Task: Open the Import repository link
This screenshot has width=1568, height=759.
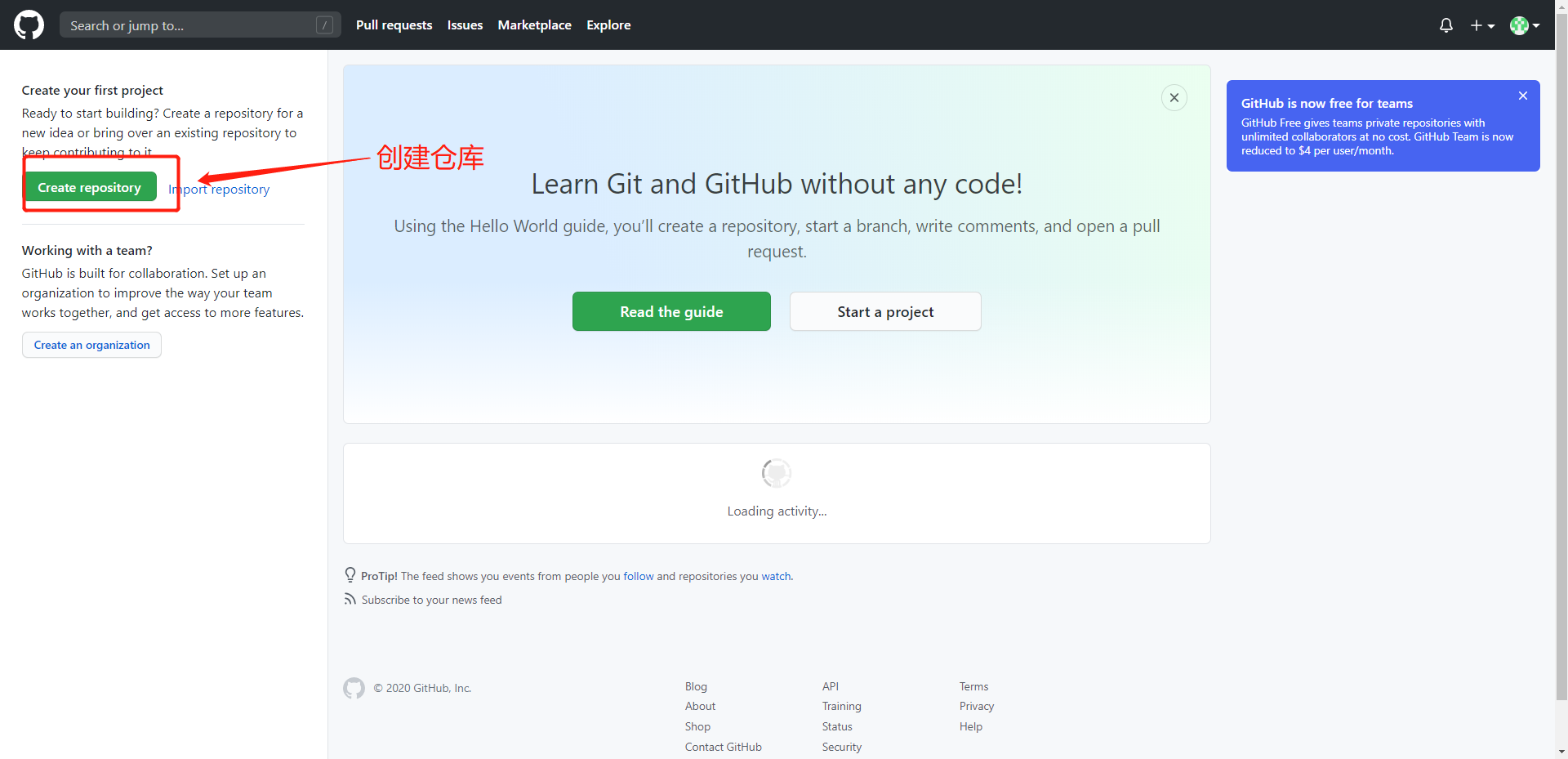Action: (x=220, y=190)
